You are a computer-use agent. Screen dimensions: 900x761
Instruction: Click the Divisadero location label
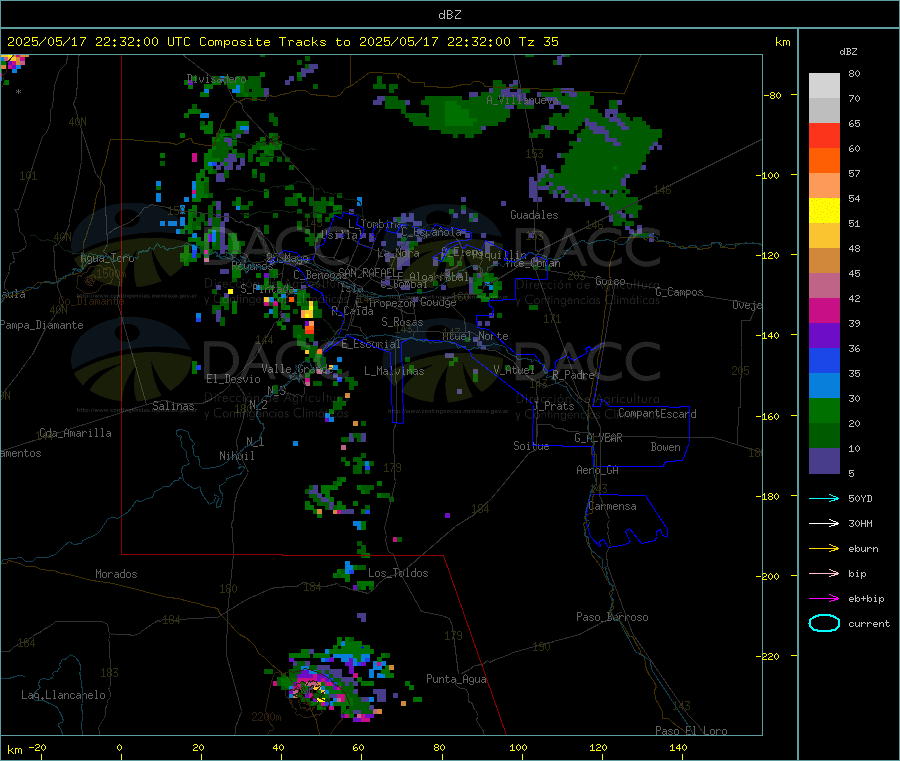[216, 79]
